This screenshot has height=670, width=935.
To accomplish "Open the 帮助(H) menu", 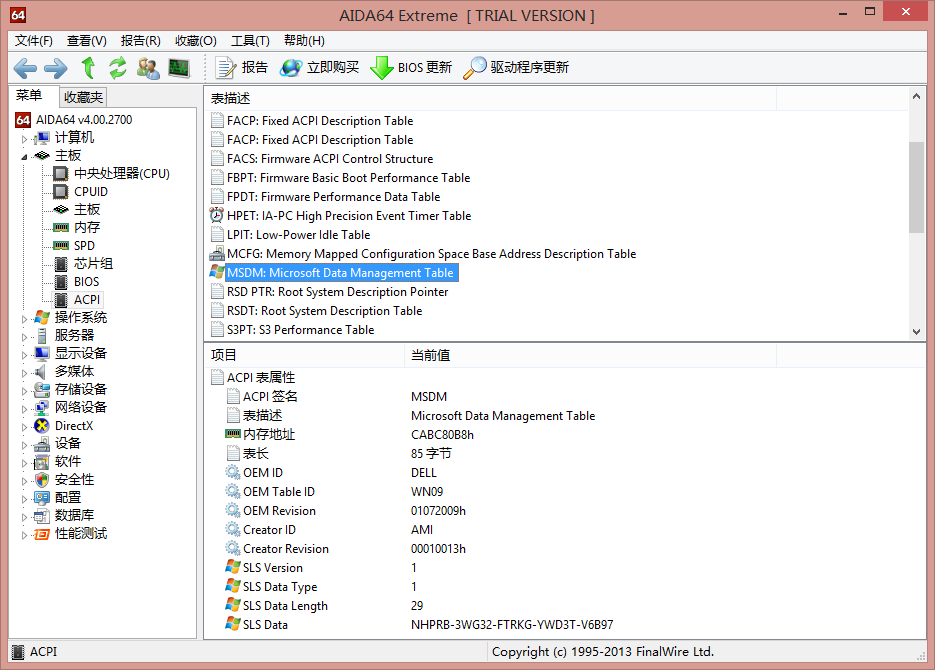I will click(304, 41).
